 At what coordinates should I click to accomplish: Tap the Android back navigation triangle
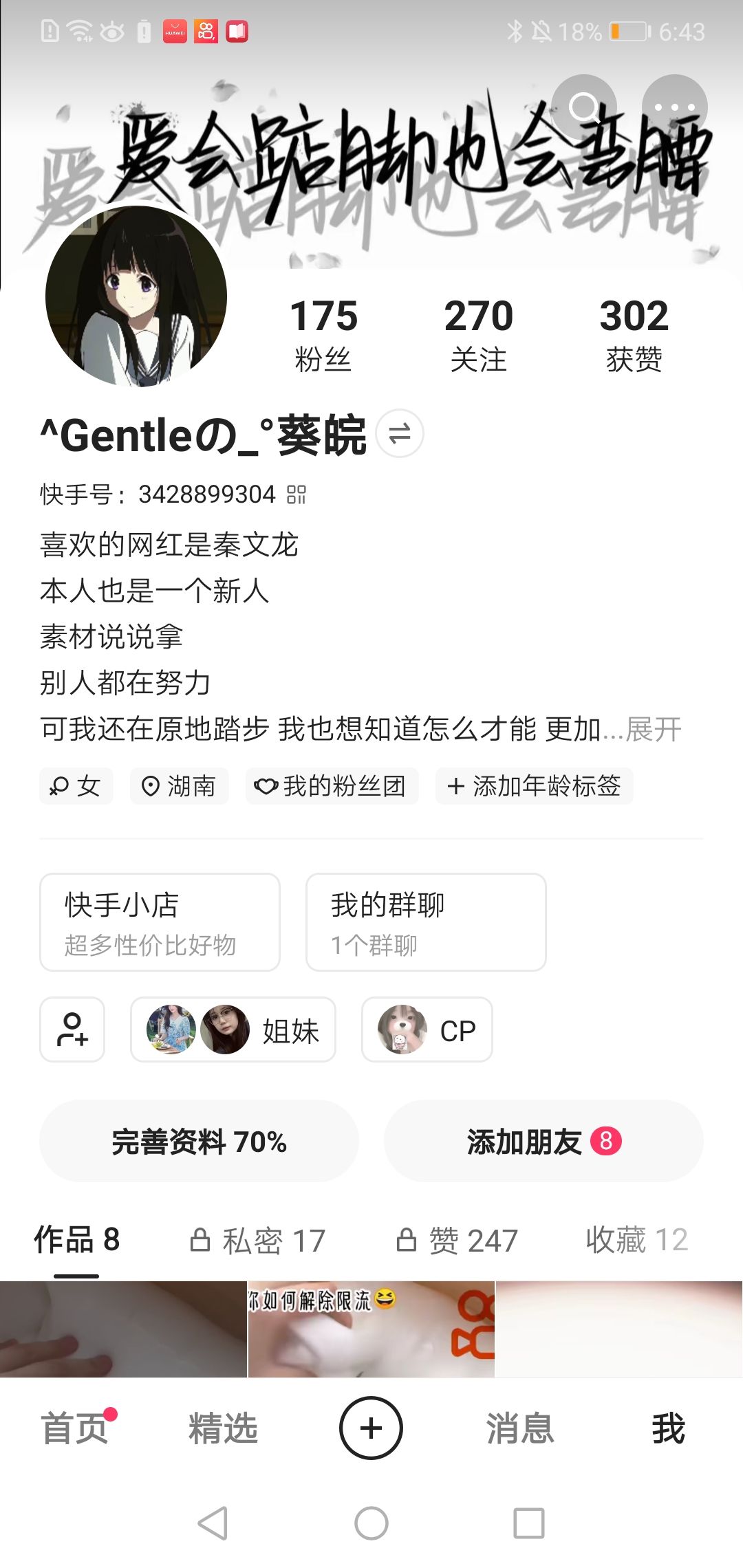[x=213, y=1523]
